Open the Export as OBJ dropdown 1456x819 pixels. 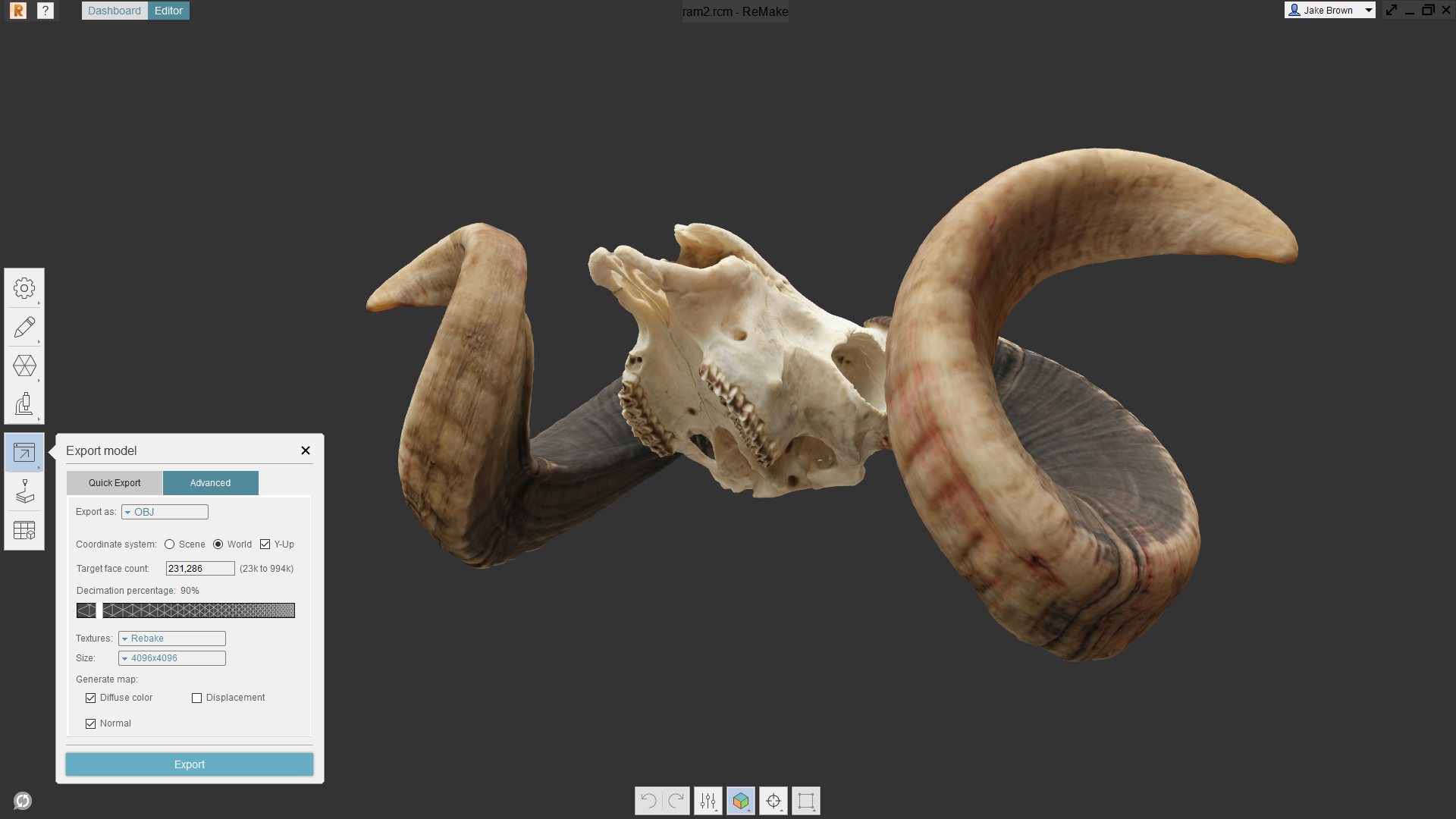point(164,511)
